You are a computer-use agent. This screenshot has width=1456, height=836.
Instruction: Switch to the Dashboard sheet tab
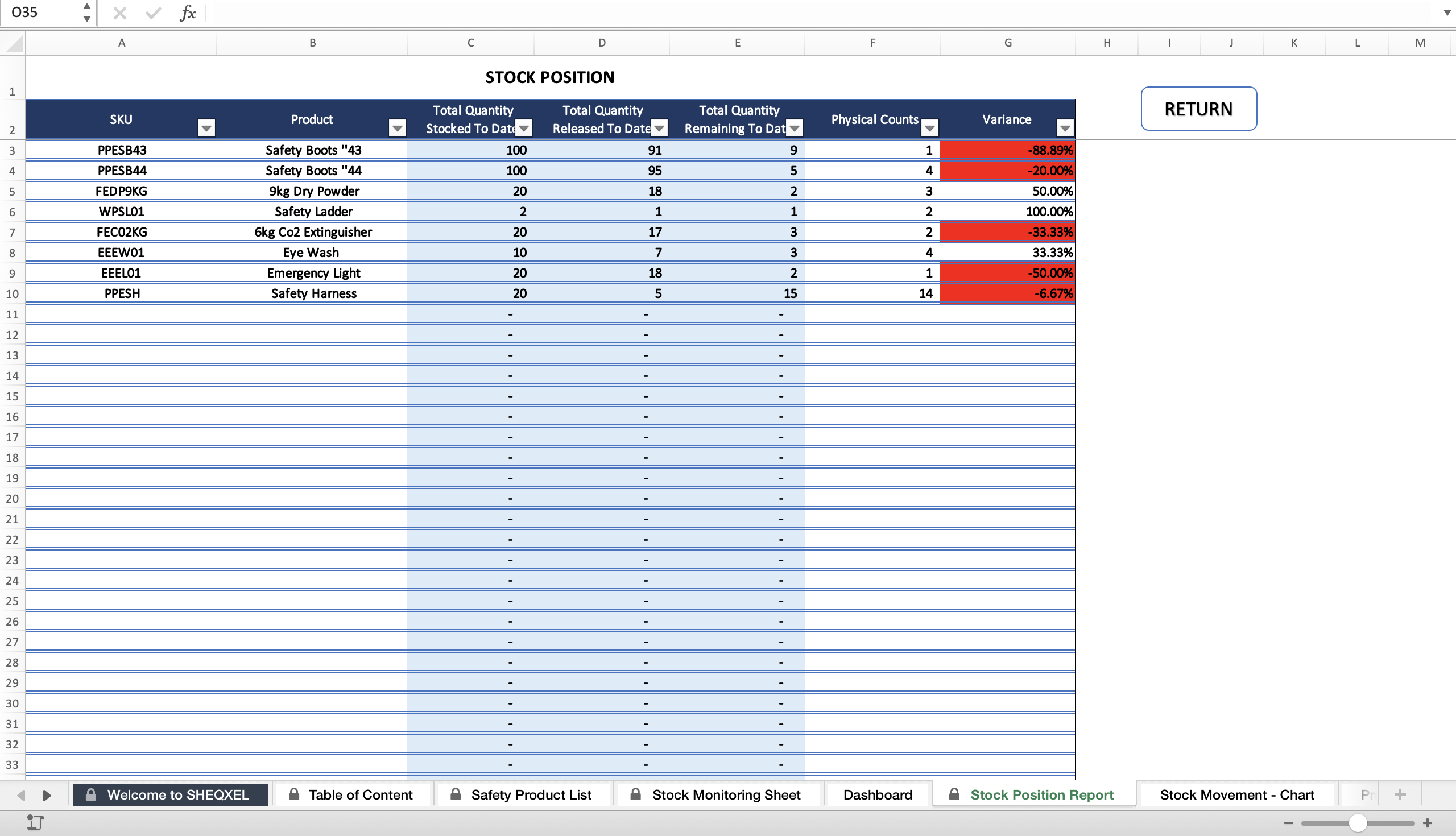pos(877,794)
